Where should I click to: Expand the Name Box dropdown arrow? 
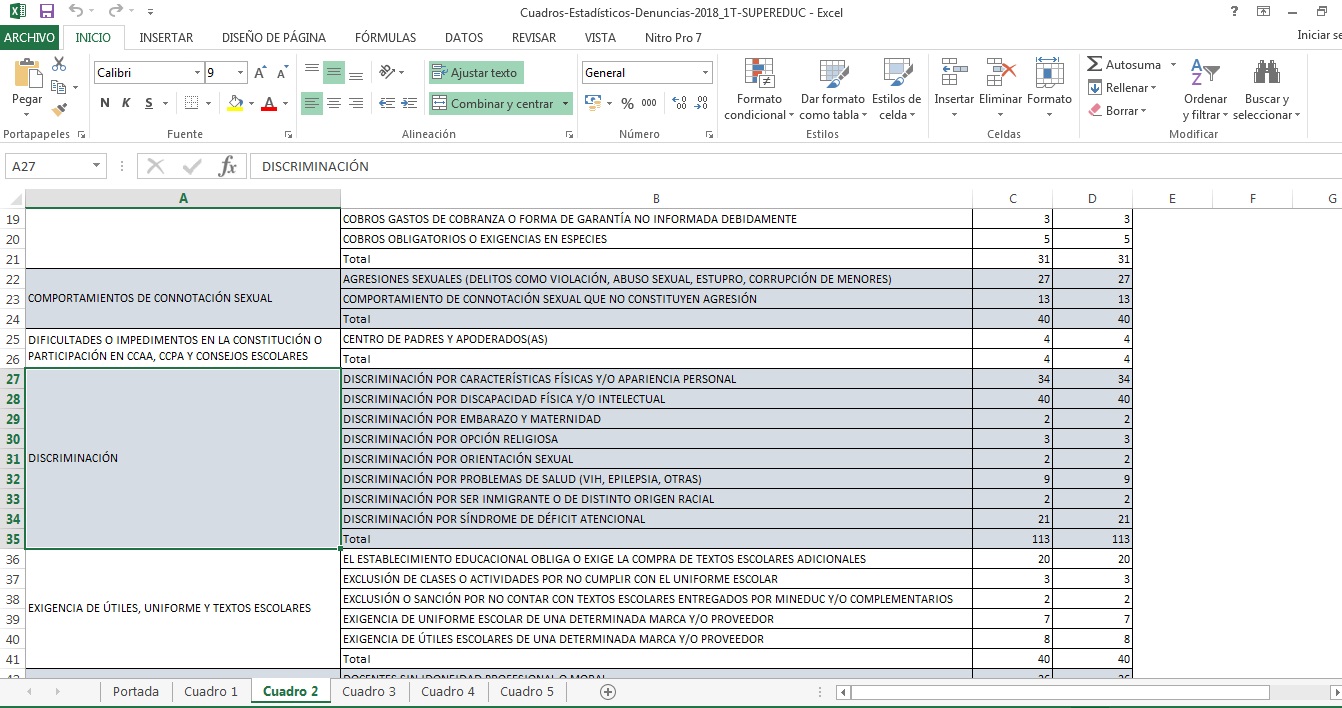(x=97, y=167)
